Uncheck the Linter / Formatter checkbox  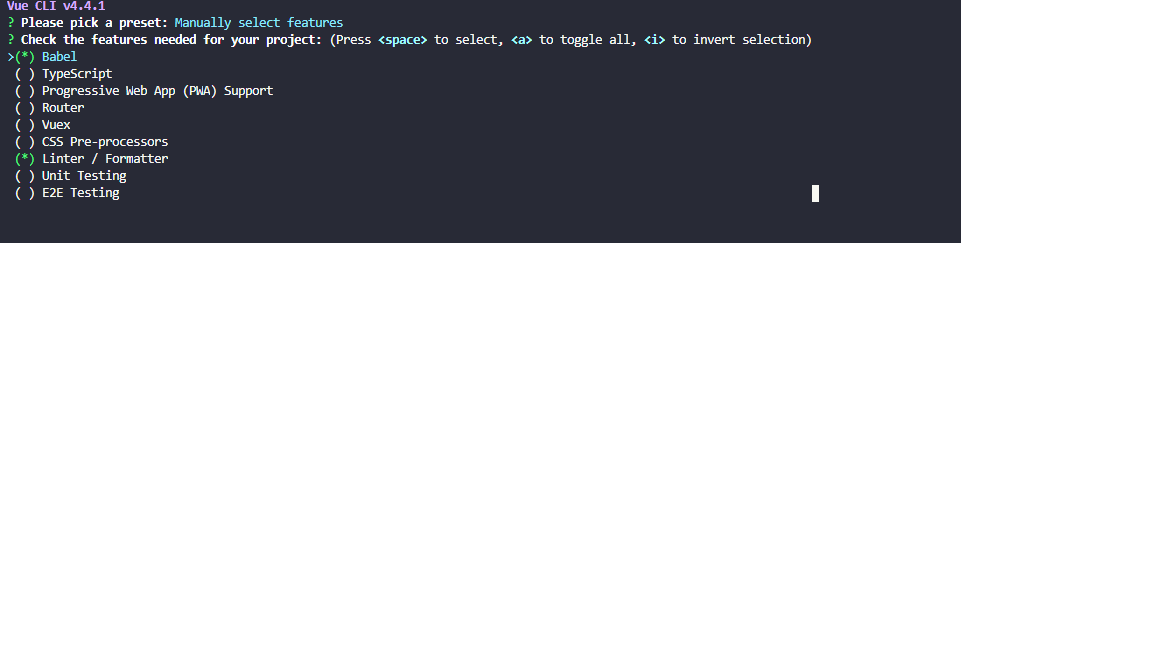click(25, 159)
